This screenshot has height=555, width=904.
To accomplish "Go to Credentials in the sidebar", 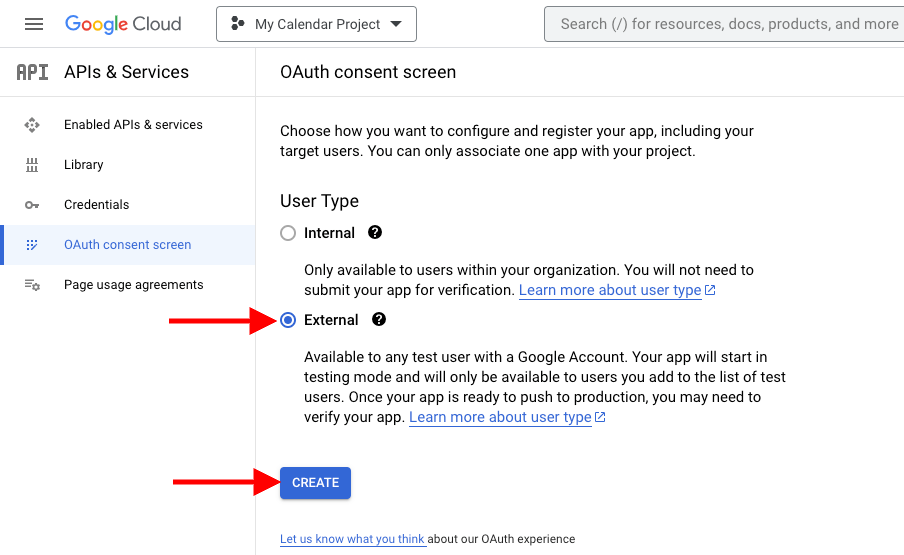I will point(96,205).
